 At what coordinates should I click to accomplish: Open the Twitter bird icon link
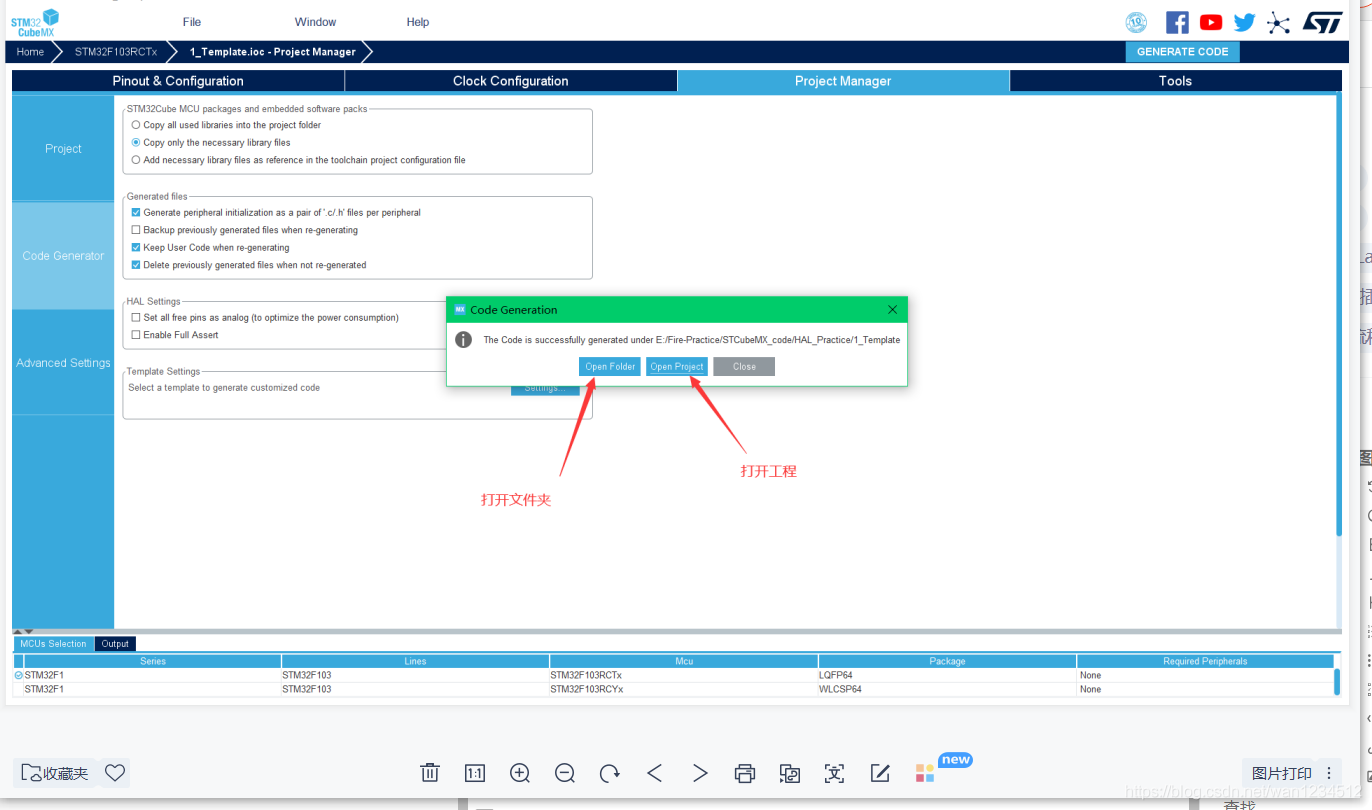click(x=1244, y=22)
